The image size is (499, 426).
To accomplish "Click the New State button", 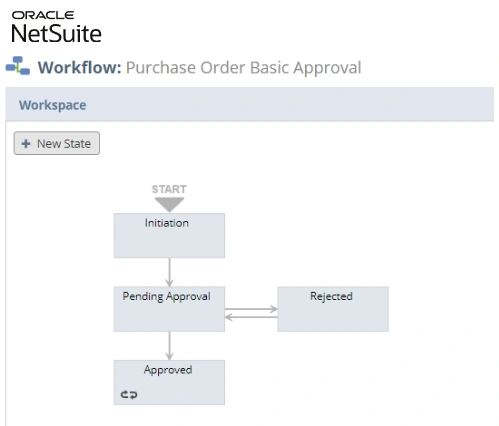I will point(57,143).
